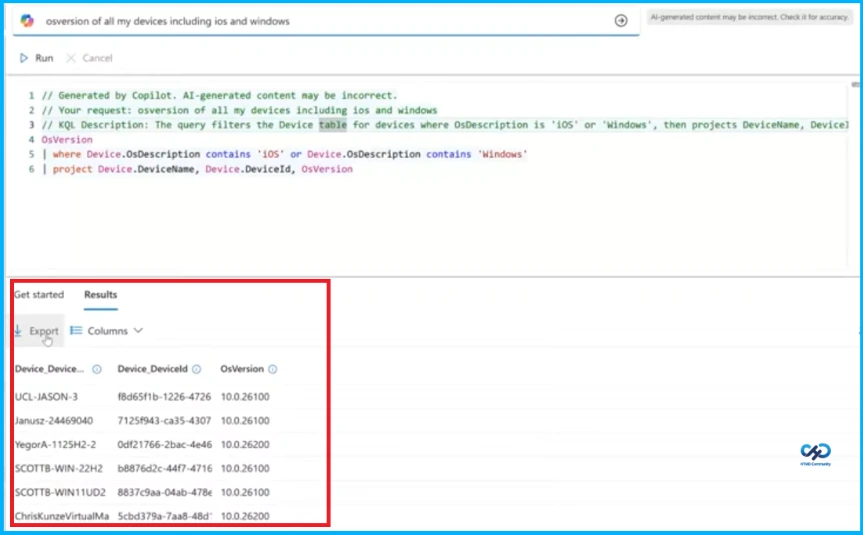Click device ID f8d65f1b-1226-4726
Image resolution: width=863 pixels, height=535 pixels.
click(x=164, y=396)
